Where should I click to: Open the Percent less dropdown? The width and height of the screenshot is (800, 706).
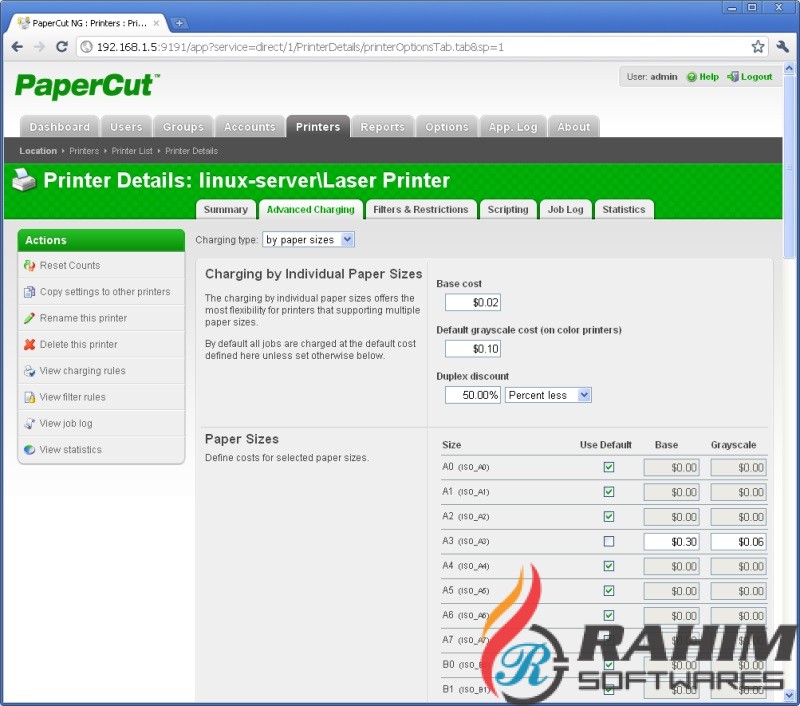point(548,395)
